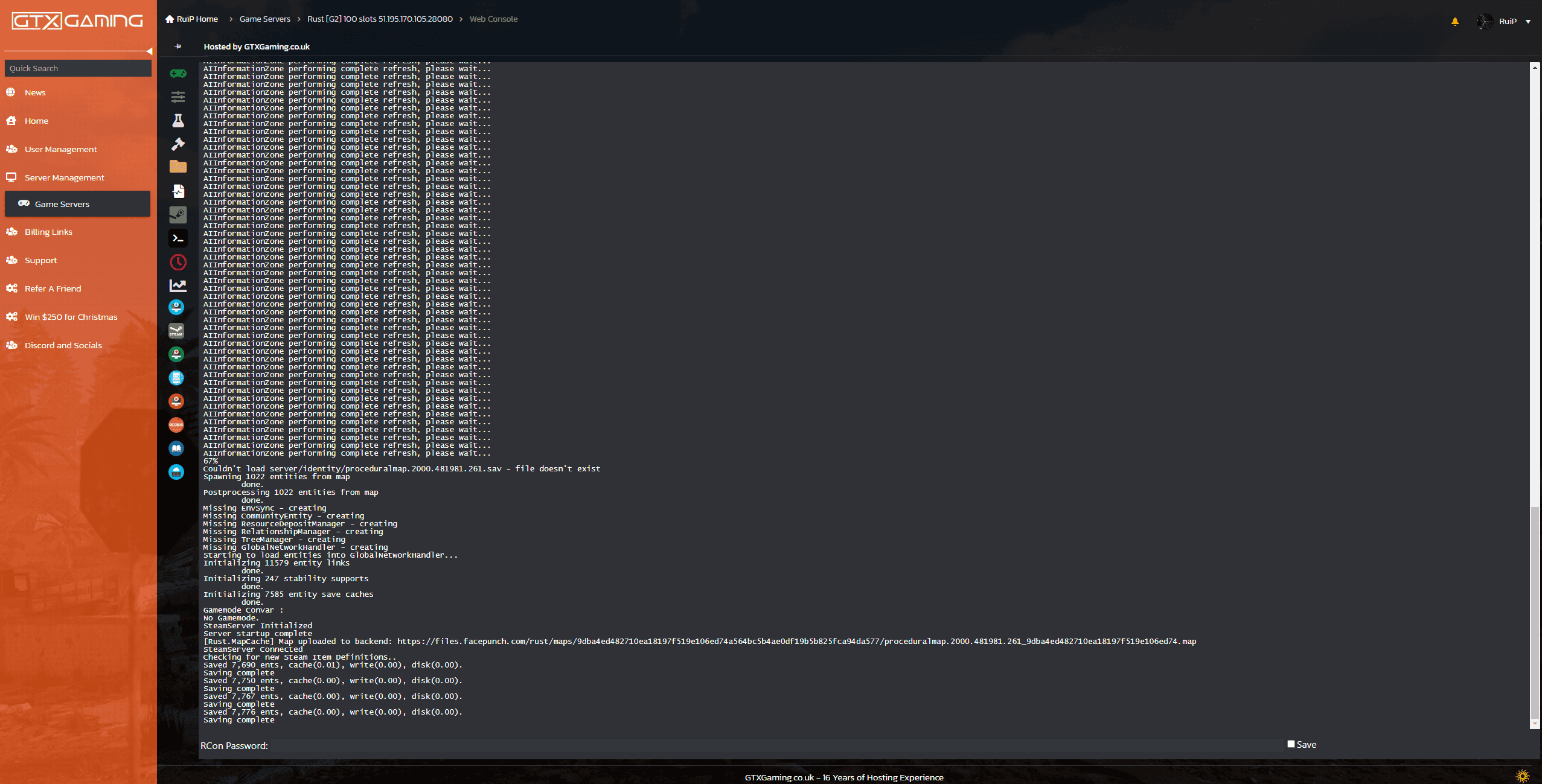Screen dimensions: 1542x784
Task: Click the 'Missing TreeManager - creating' line
Action: point(274,540)
